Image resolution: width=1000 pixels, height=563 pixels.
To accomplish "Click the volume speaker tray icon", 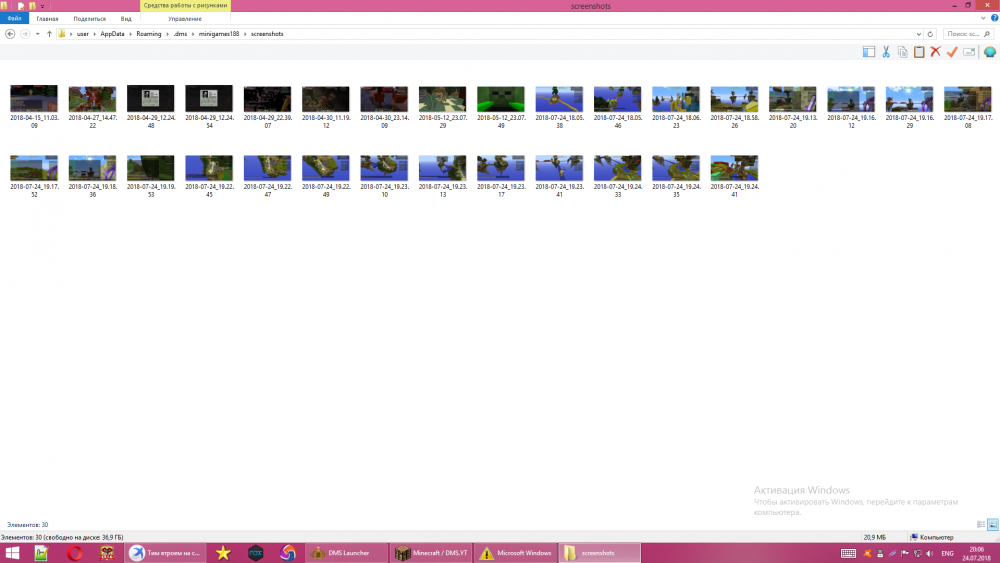I will pos(930,553).
